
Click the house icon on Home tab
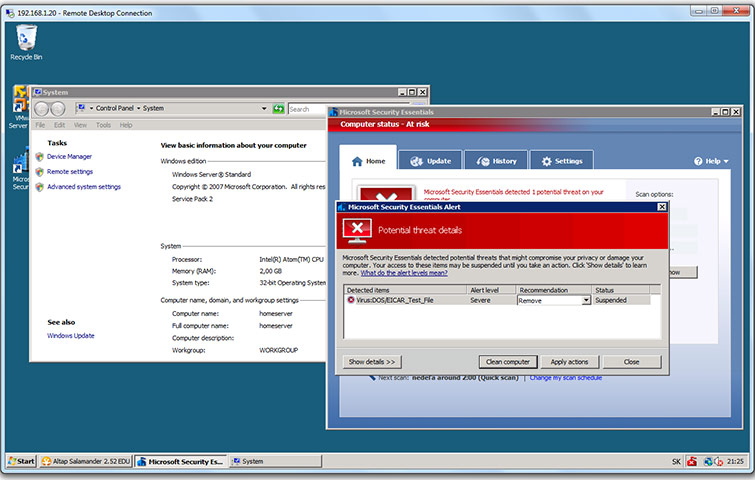point(357,161)
